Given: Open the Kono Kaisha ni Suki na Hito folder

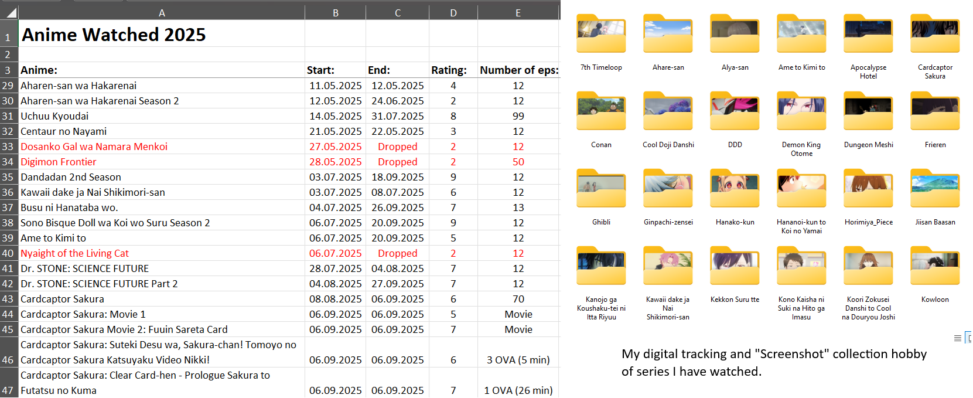Looking at the screenshot, I should click(x=802, y=266).
